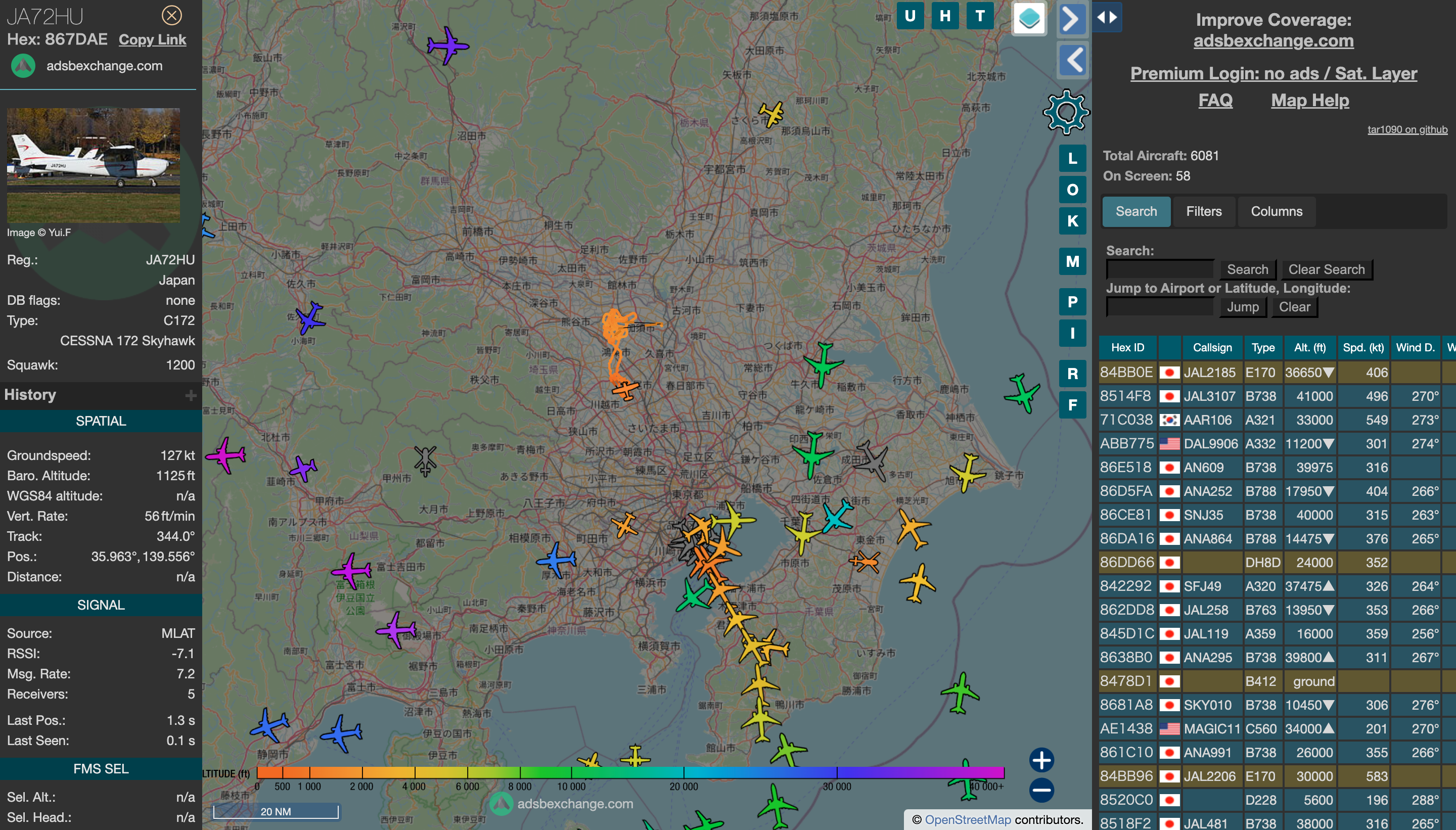
Task: Open the JA72HU aircraft photo thumbnail
Action: point(94,165)
